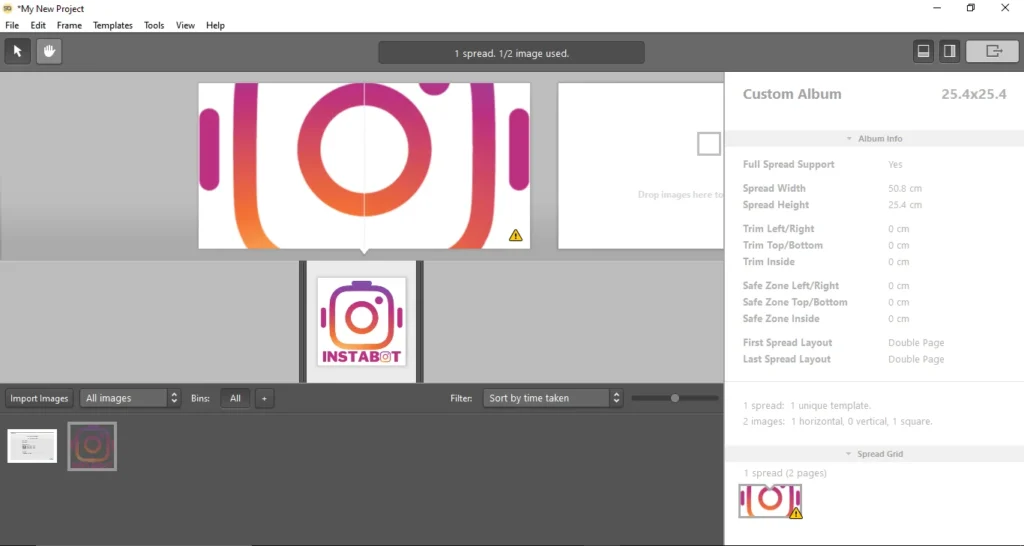Select the screenshot thumbnail in image bin
This screenshot has height=546, width=1024.
(x=32, y=446)
